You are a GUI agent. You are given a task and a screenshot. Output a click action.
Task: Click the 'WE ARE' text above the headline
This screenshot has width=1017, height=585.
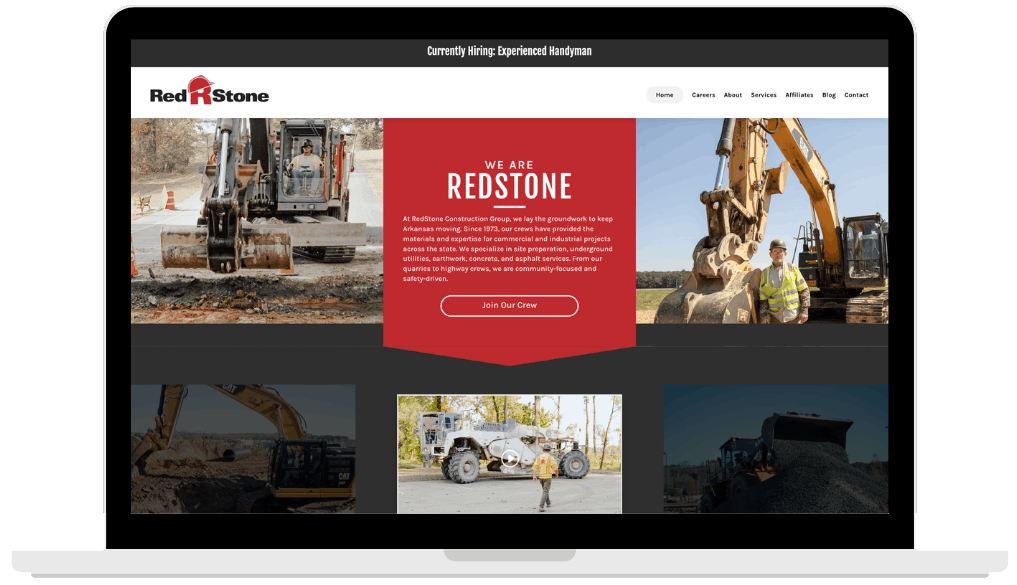(x=509, y=165)
